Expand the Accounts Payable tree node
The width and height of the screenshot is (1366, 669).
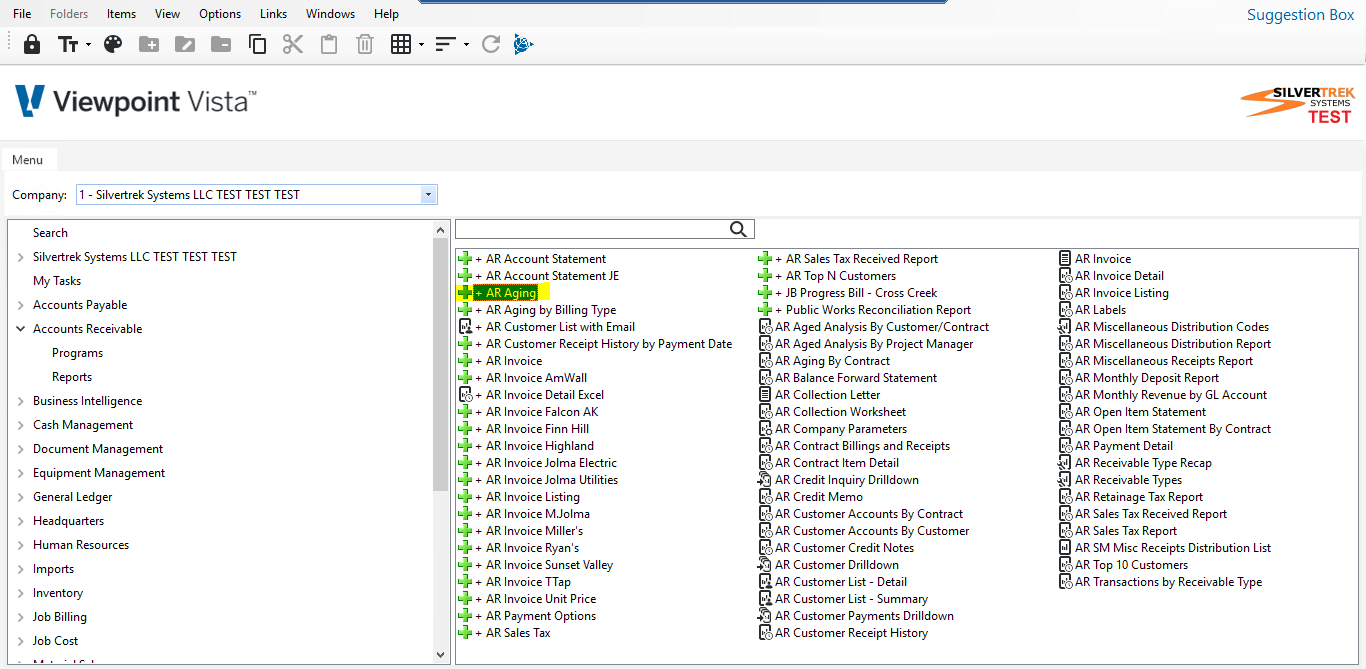point(21,305)
